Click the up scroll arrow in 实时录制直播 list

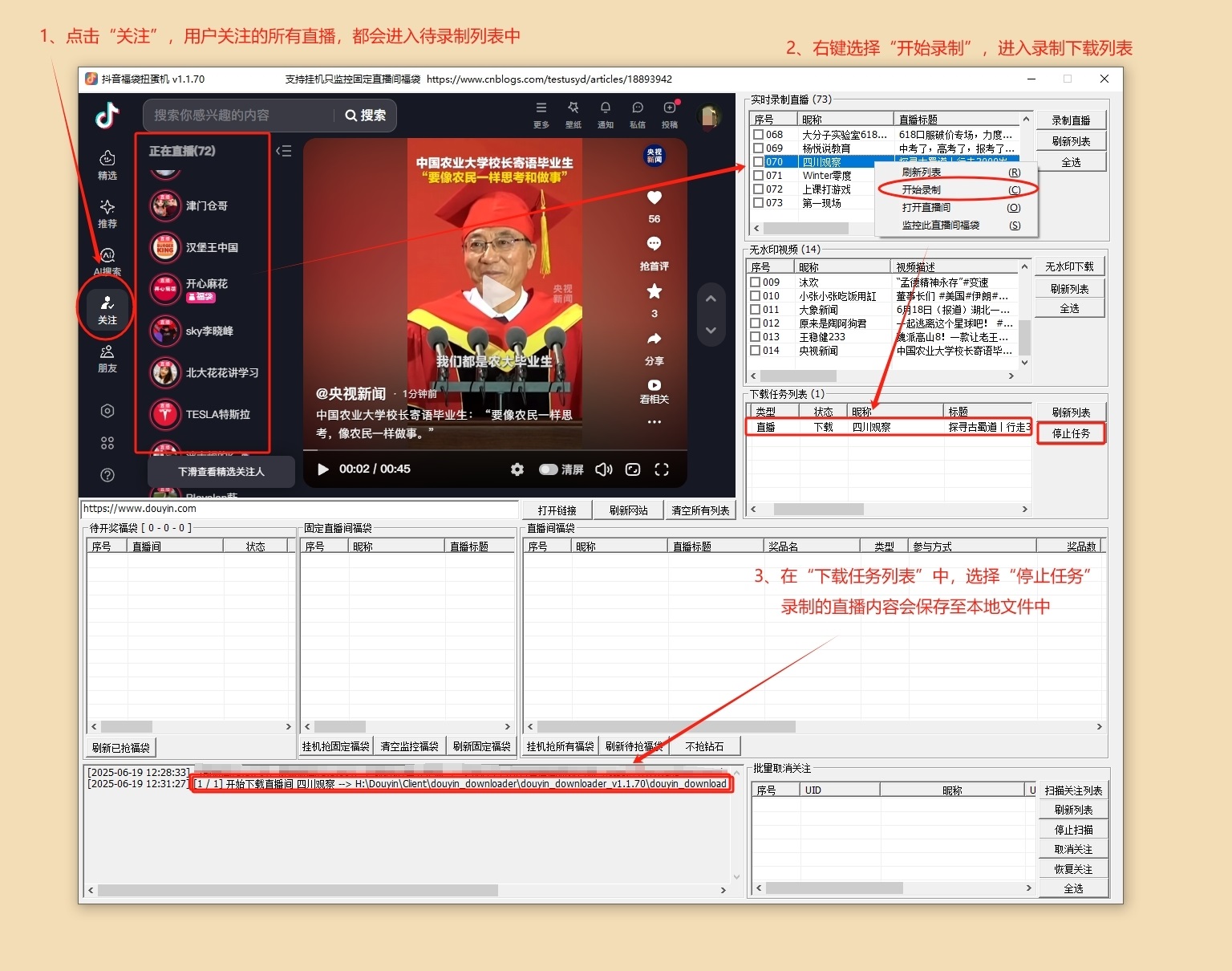pos(1026,118)
